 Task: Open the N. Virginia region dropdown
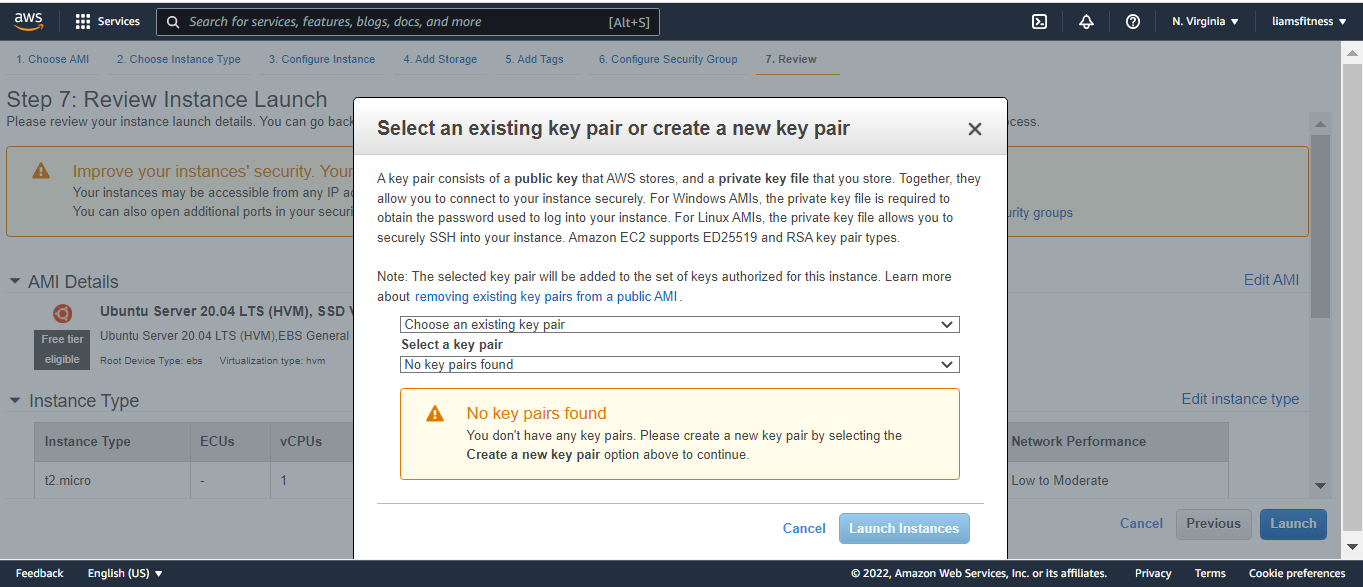tap(1205, 21)
